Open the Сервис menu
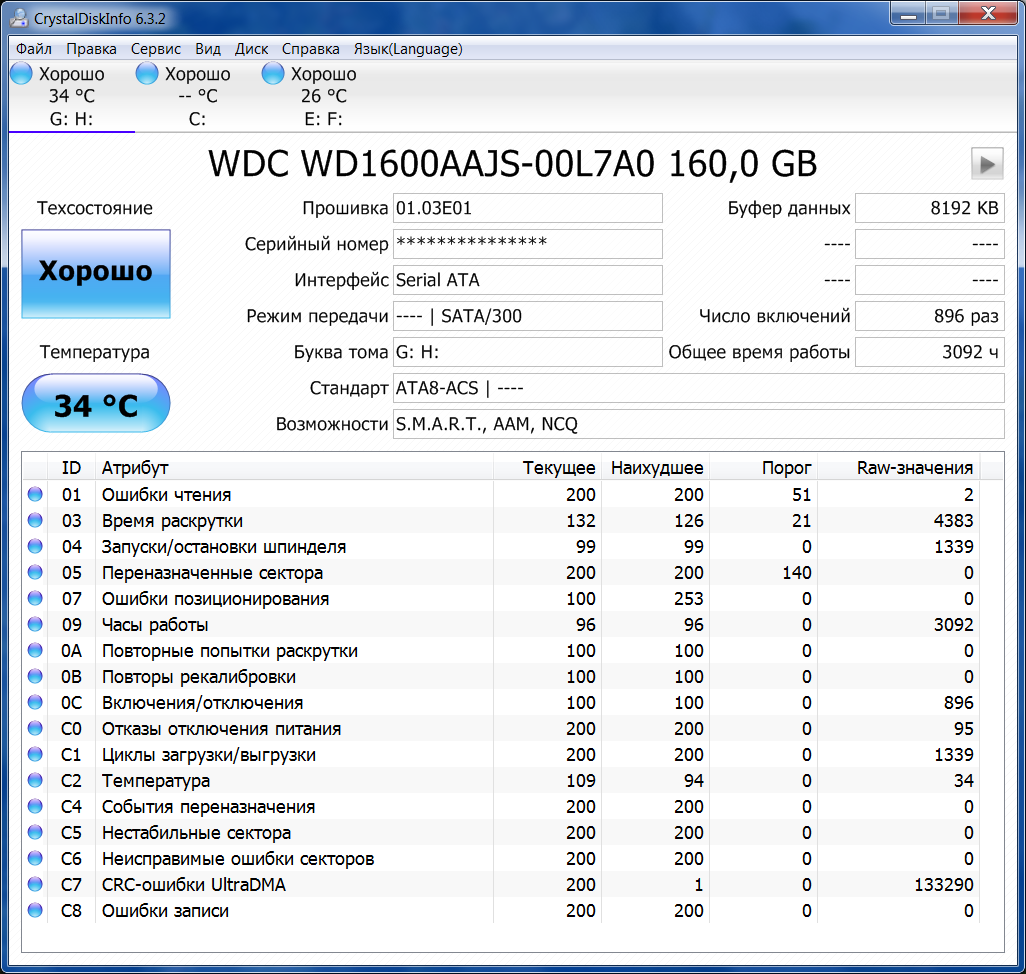1026x974 pixels. point(155,49)
